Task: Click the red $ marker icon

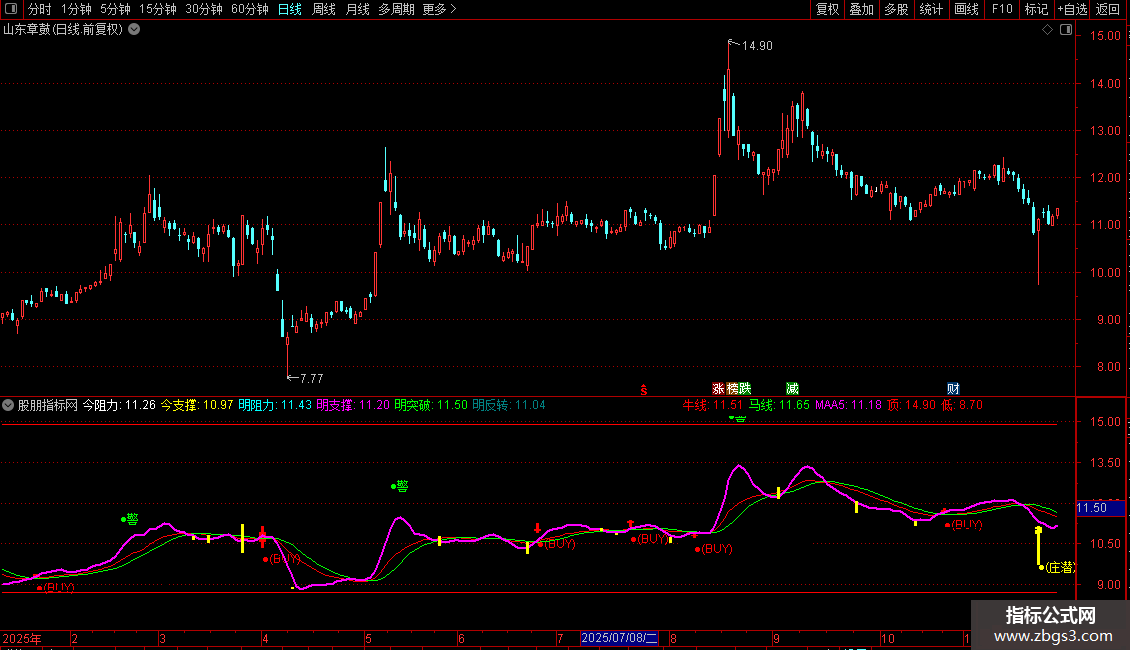Action: pyautogui.click(x=644, y=390)
